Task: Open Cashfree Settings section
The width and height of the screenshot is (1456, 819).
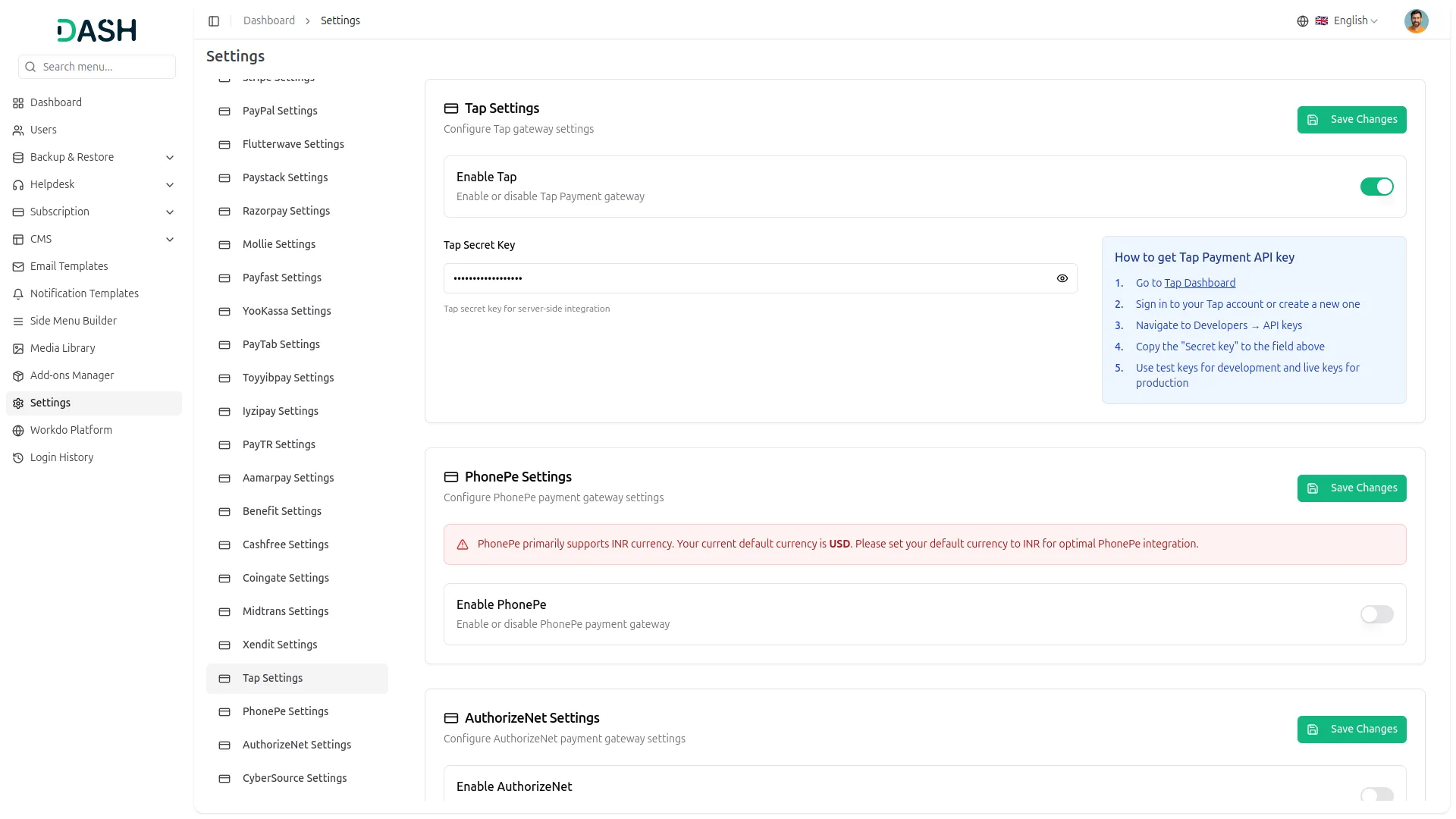Action: [x=297, y=545]
